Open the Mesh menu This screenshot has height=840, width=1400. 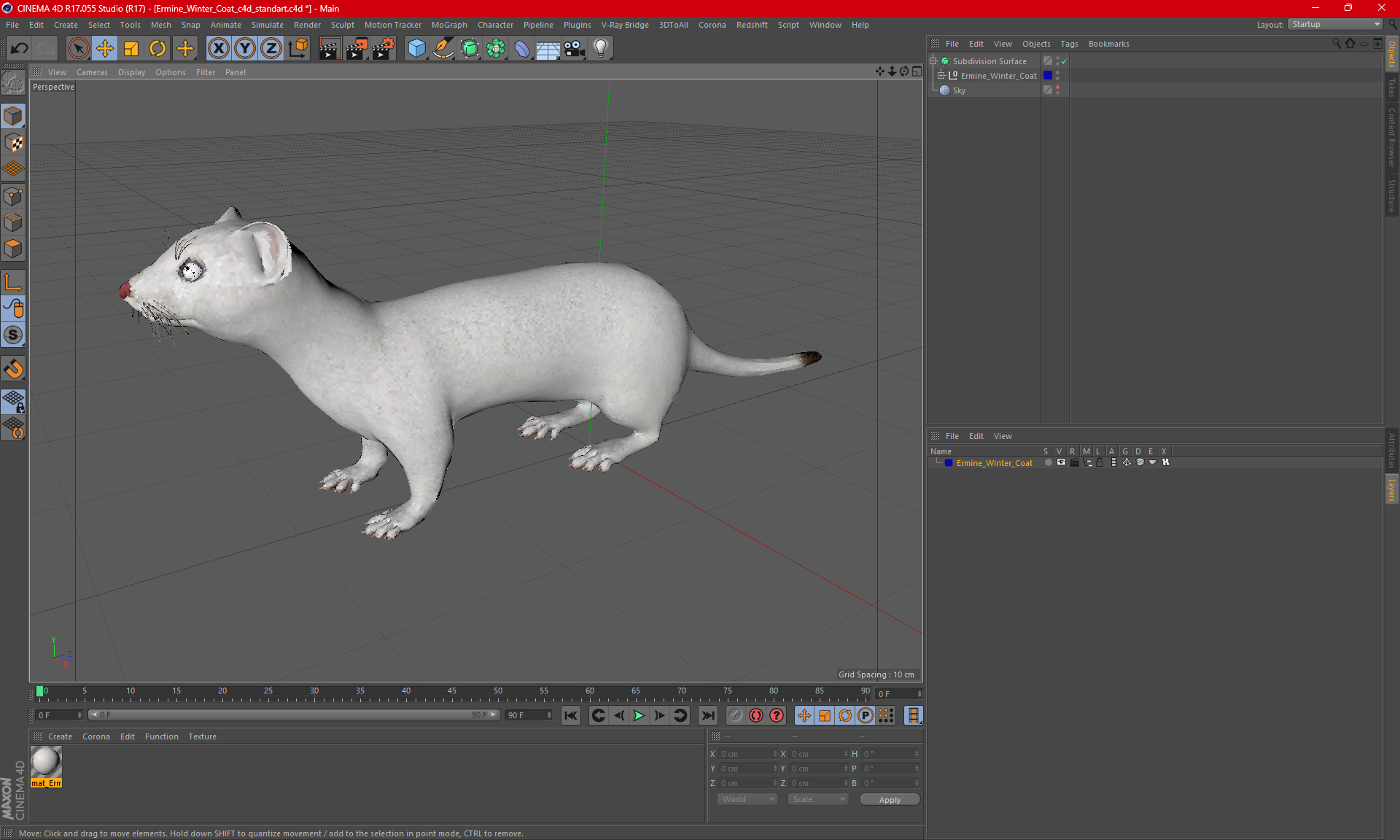pos(161,25)
